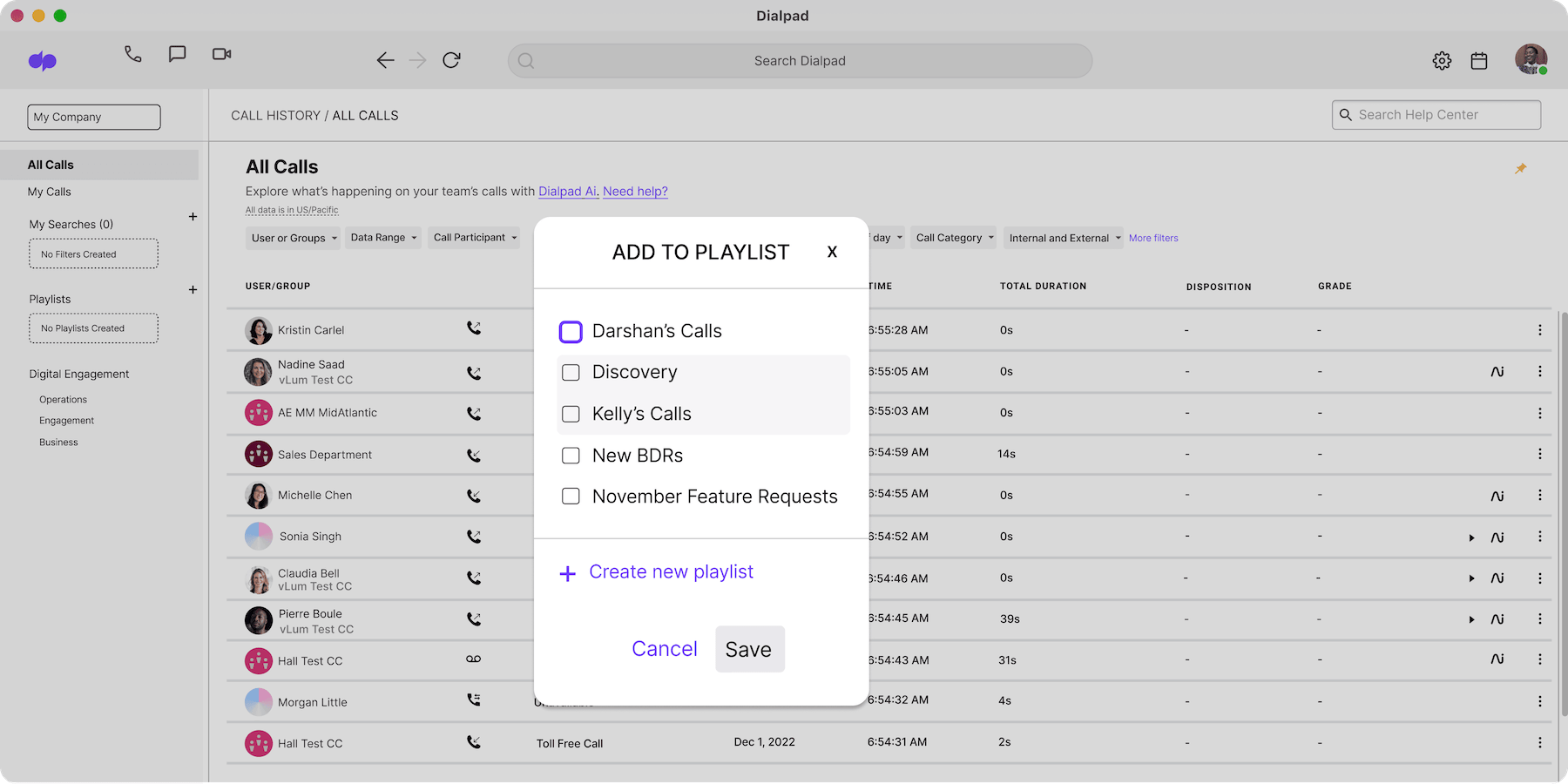Viewport: 1568px width, 784px height.
Task: Open the settings gear icon
Action: (x=1442, y=60)
